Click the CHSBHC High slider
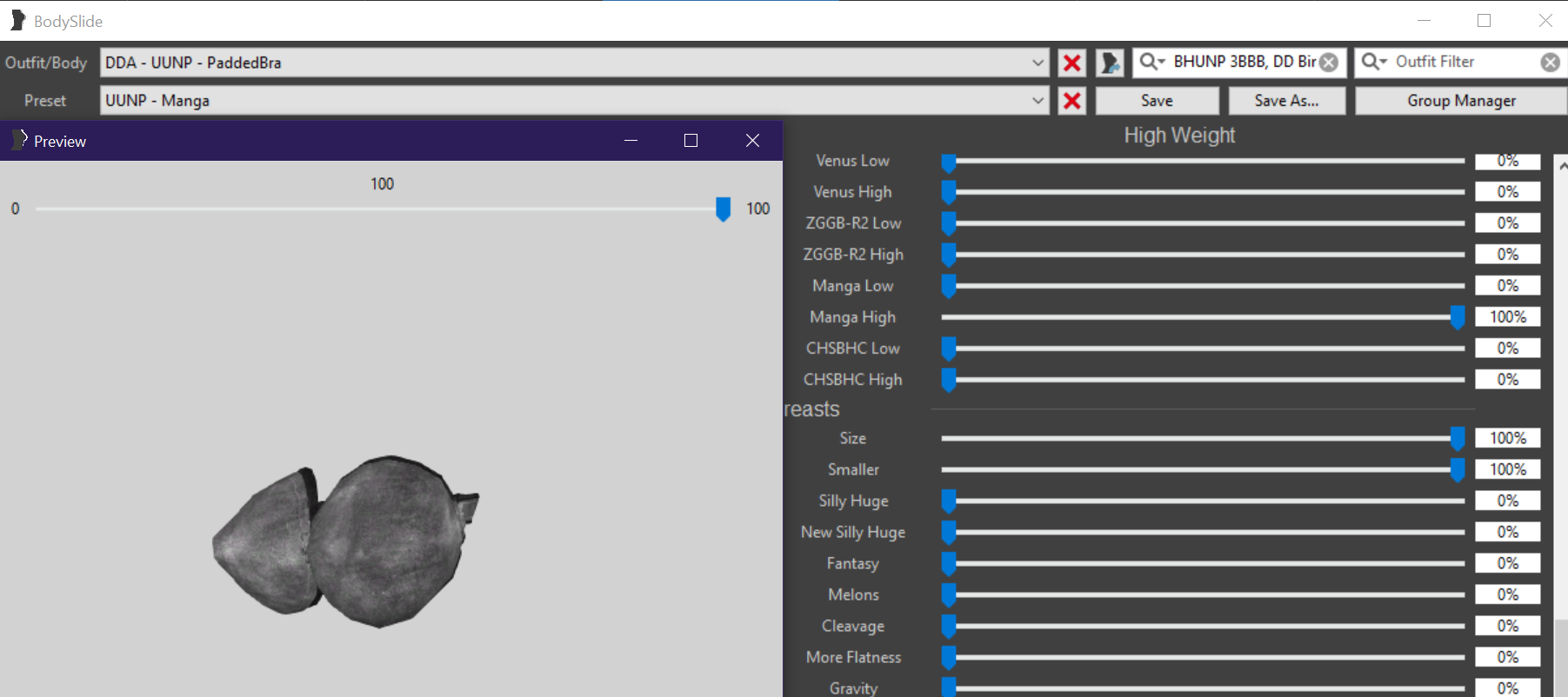The width and height of the screenshot is (1568, 697). point(1203,380)
